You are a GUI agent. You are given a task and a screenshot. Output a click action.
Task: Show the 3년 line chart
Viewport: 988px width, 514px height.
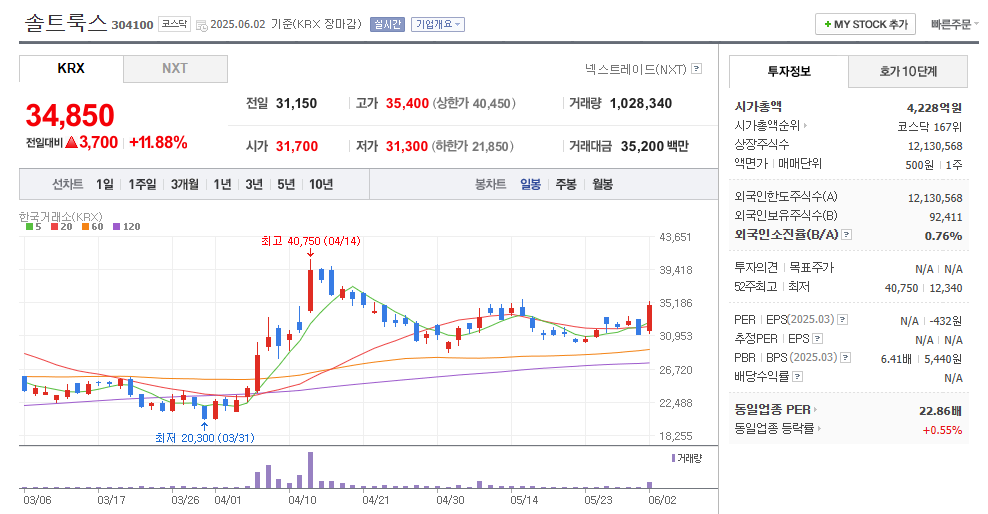[x=254, y=184]
